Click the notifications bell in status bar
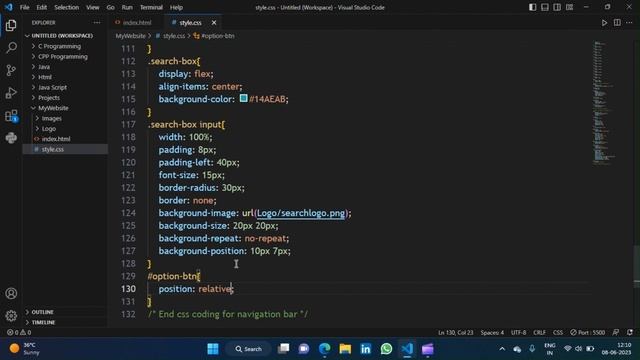Screen dimensions: 640x360 point(630,332)
